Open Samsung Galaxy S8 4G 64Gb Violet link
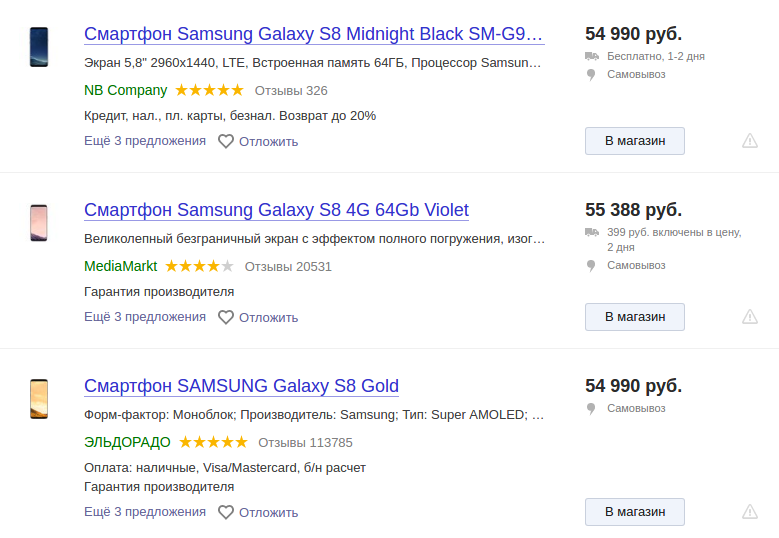779x538 pixels. coord(276,210)
